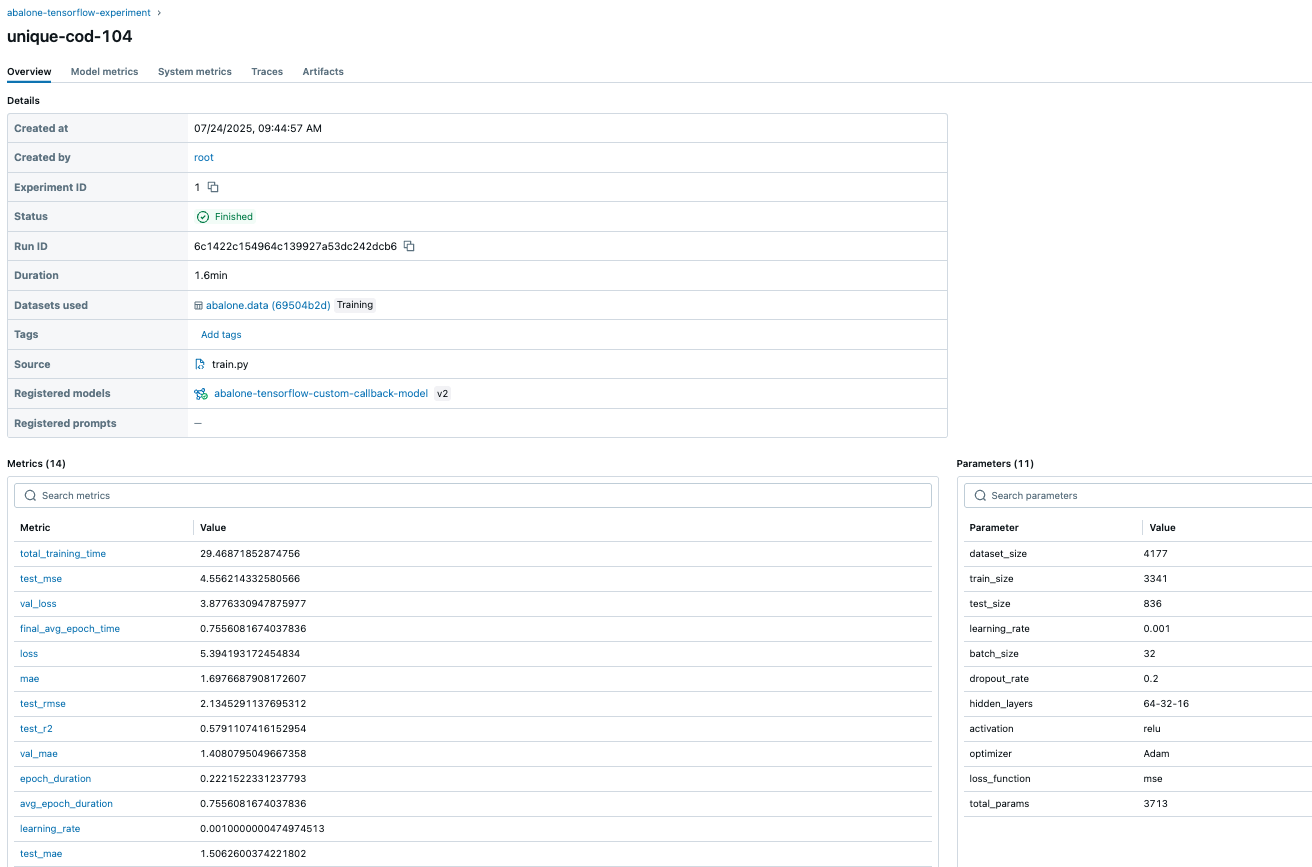Switch to the Traces tab
Image resolution: width=1312 pixels, height=867 pixels.
(x=266, y=71)
